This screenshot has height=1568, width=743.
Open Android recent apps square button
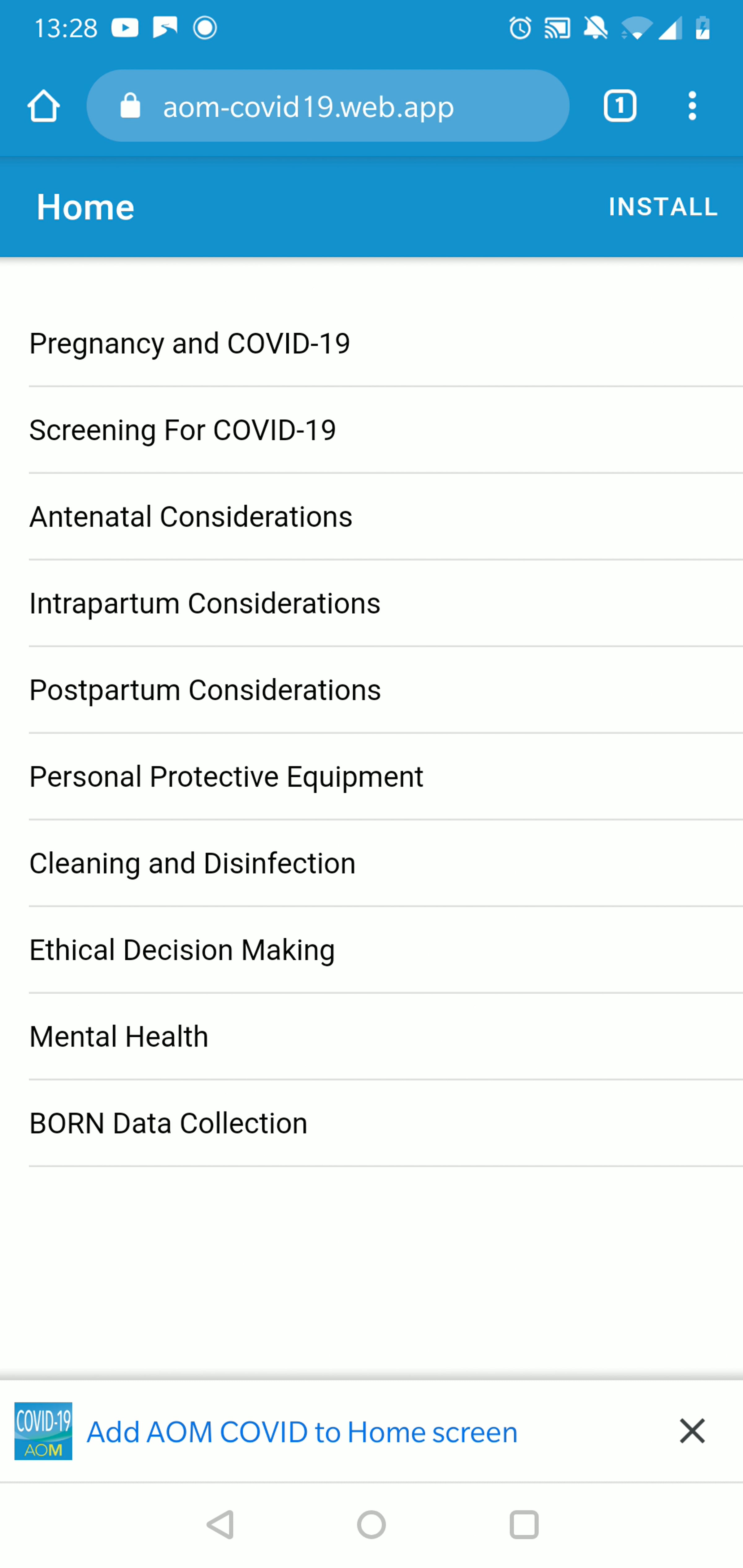point(524,1525)
